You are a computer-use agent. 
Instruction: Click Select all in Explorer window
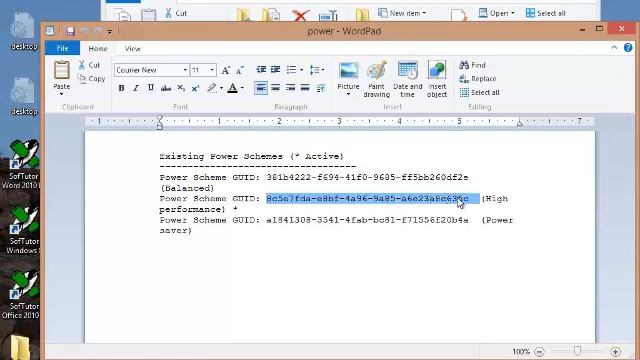546,13
